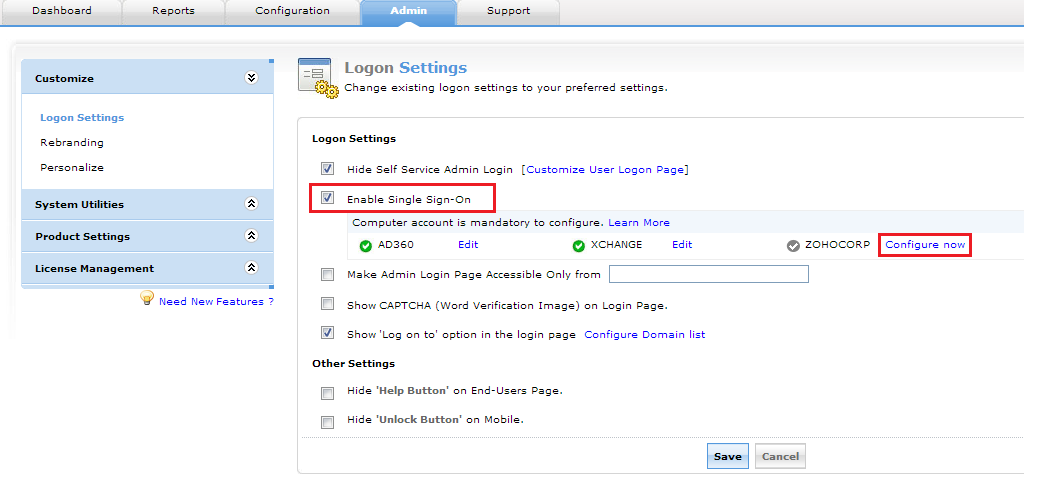Collapse the Customize sidebar section

pyautogui.click(x=251, y=78)
